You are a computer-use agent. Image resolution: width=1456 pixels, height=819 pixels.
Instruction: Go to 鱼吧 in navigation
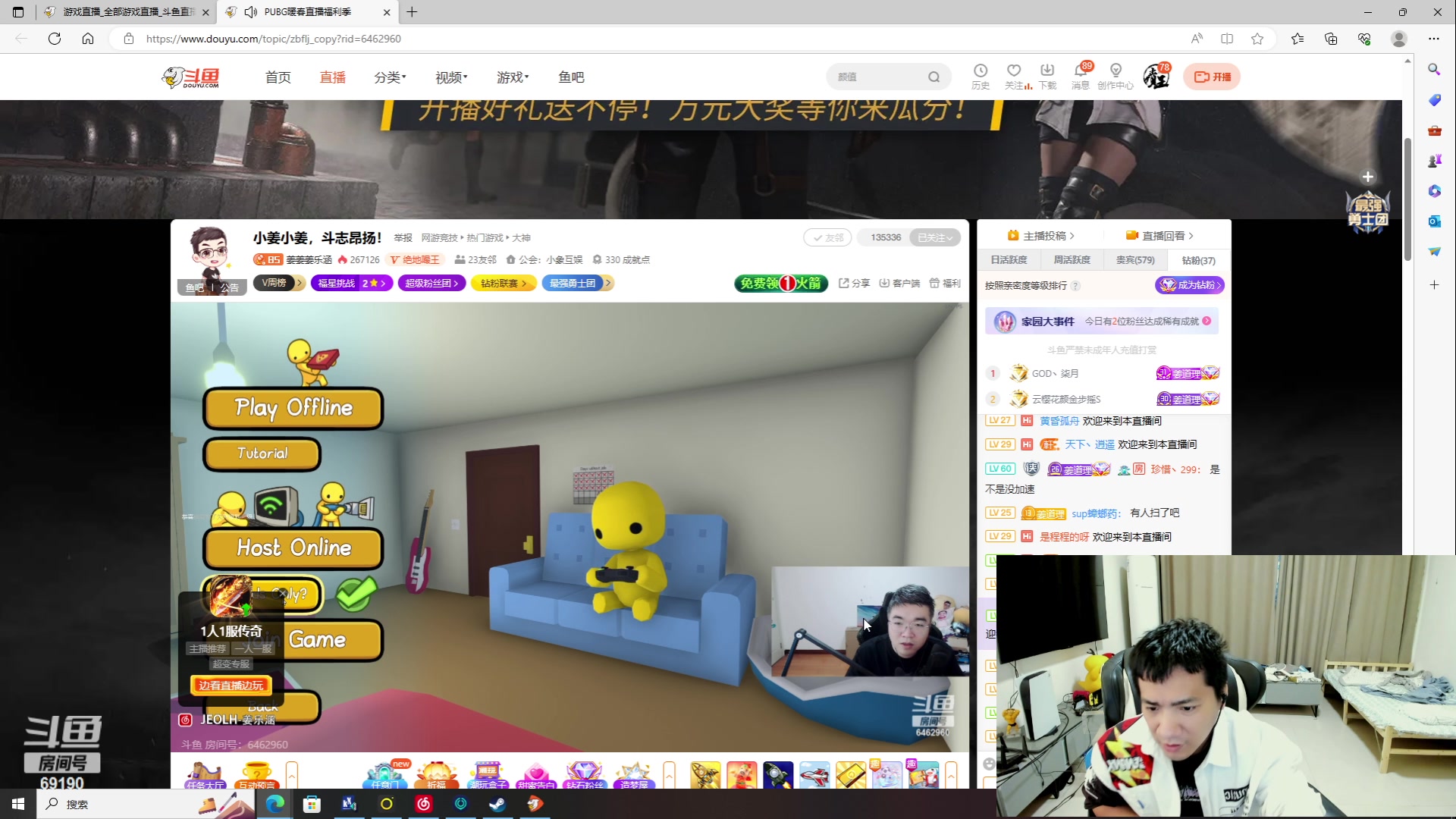pyautogui.click(x=571, y=77)
